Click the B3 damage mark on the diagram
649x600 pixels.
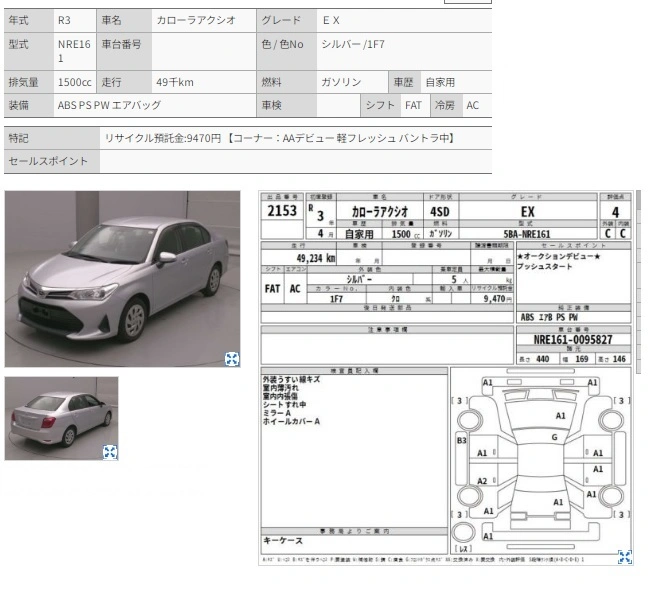[462, 440]
